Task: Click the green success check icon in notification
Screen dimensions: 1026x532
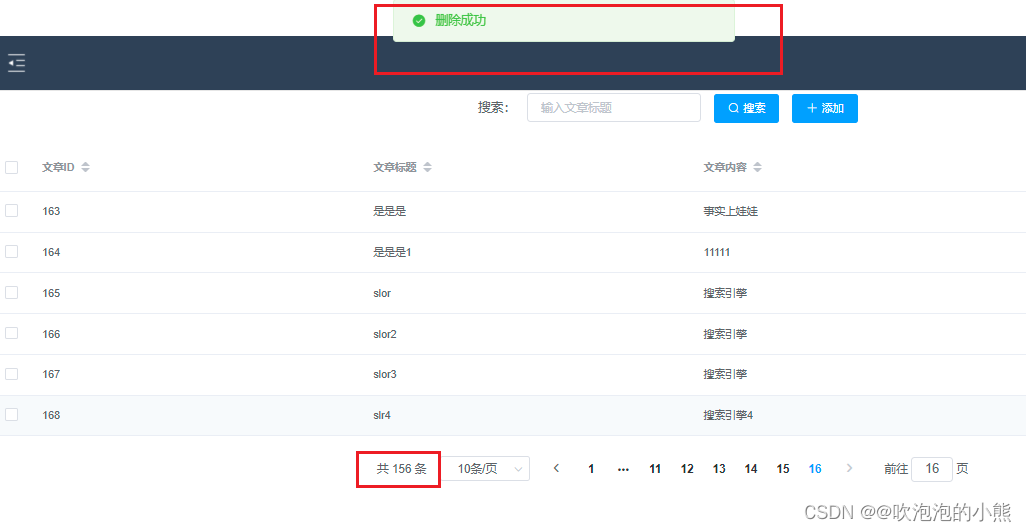Action: click(419, 21)
